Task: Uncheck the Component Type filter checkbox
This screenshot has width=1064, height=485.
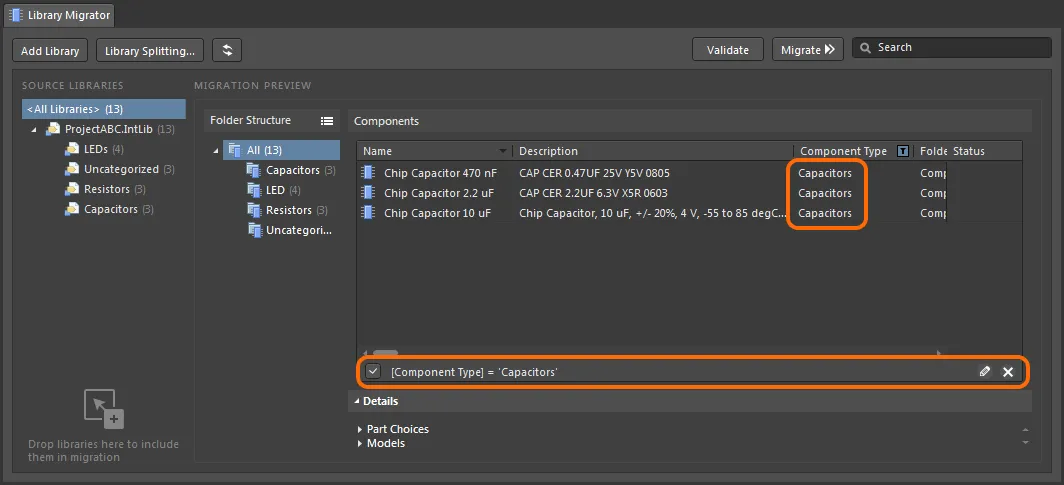Action: (373, 372)
